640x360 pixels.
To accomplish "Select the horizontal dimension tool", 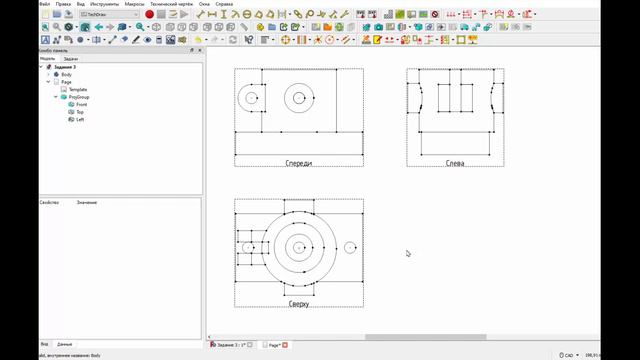I will [x=212, y=14].
